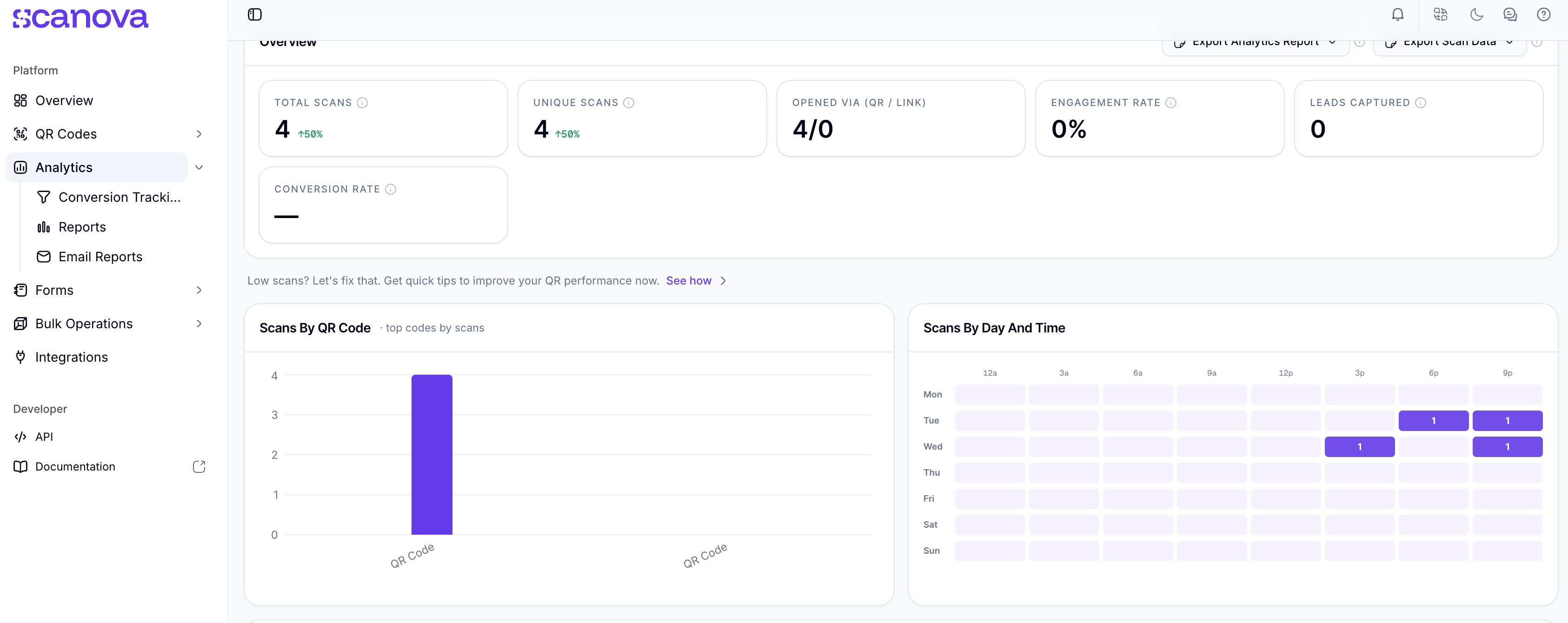Open the Documentation link

pos(75,467)
